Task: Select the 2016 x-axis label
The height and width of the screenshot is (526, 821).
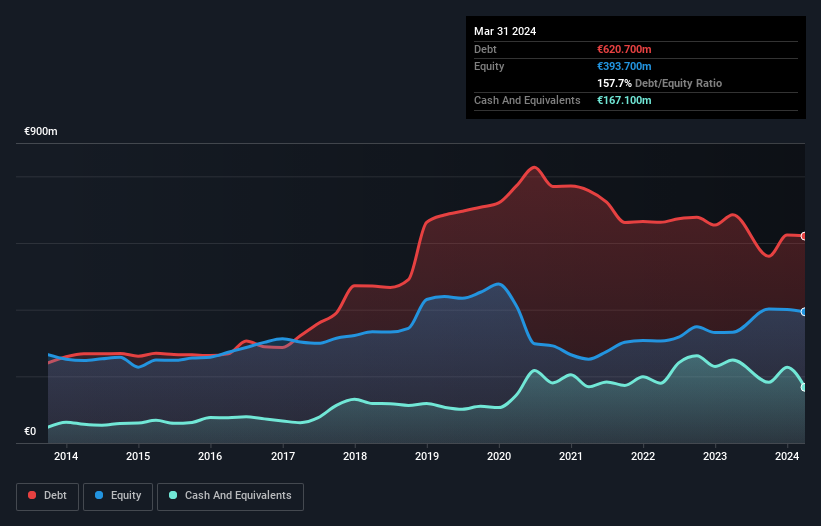Action: pos(210,456)
